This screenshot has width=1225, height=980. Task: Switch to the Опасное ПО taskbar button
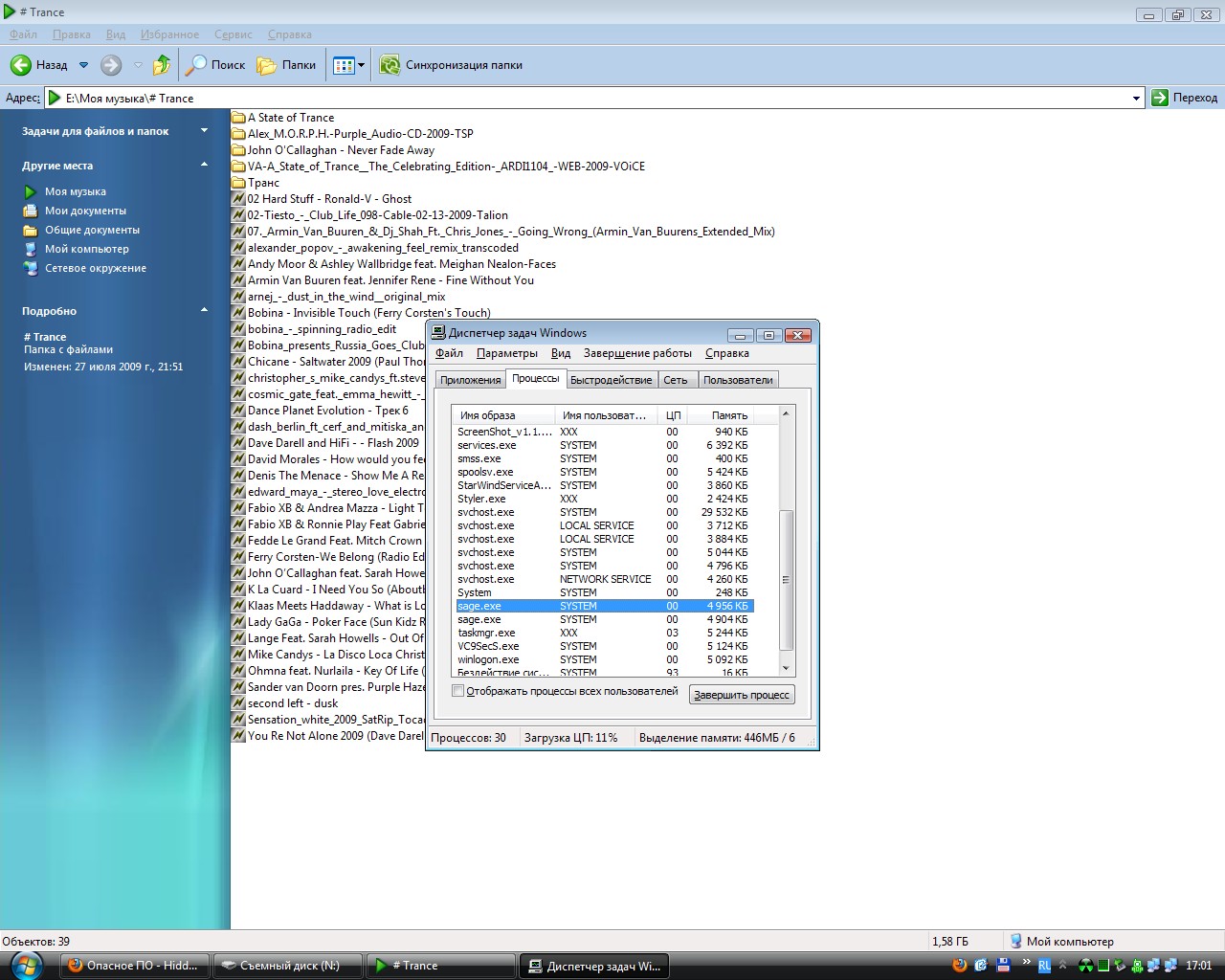tap(135, 966)
